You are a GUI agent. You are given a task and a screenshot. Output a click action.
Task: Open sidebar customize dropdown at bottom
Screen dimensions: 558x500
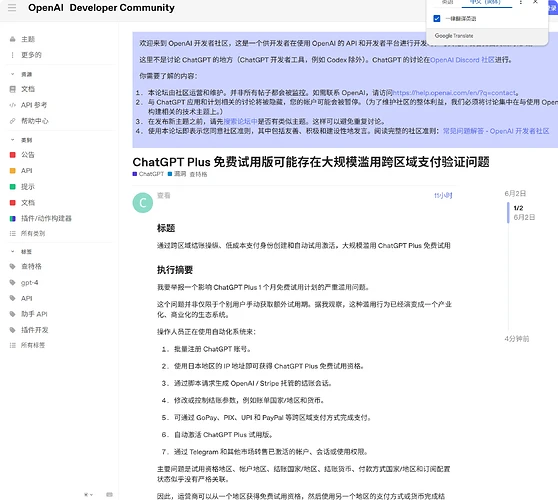88,495
